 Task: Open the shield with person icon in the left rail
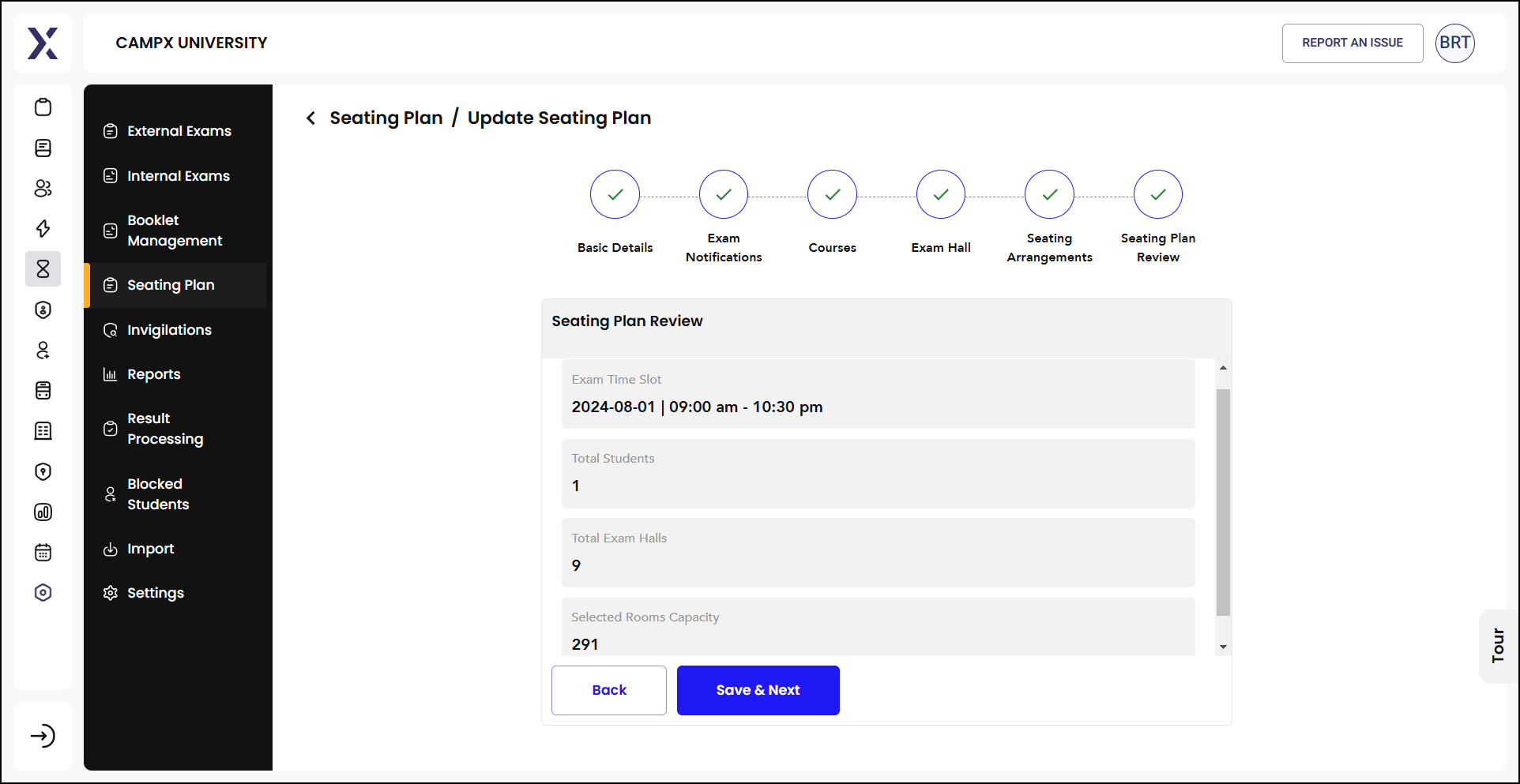43,309
